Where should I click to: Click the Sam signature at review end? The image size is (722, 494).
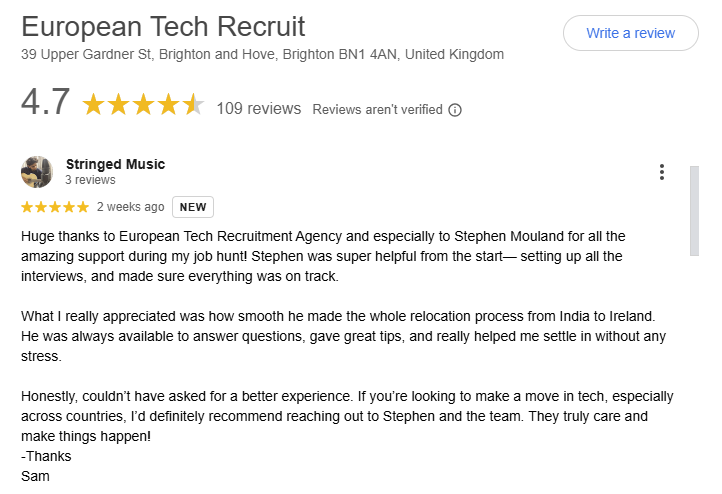click(x=35, y=477)
